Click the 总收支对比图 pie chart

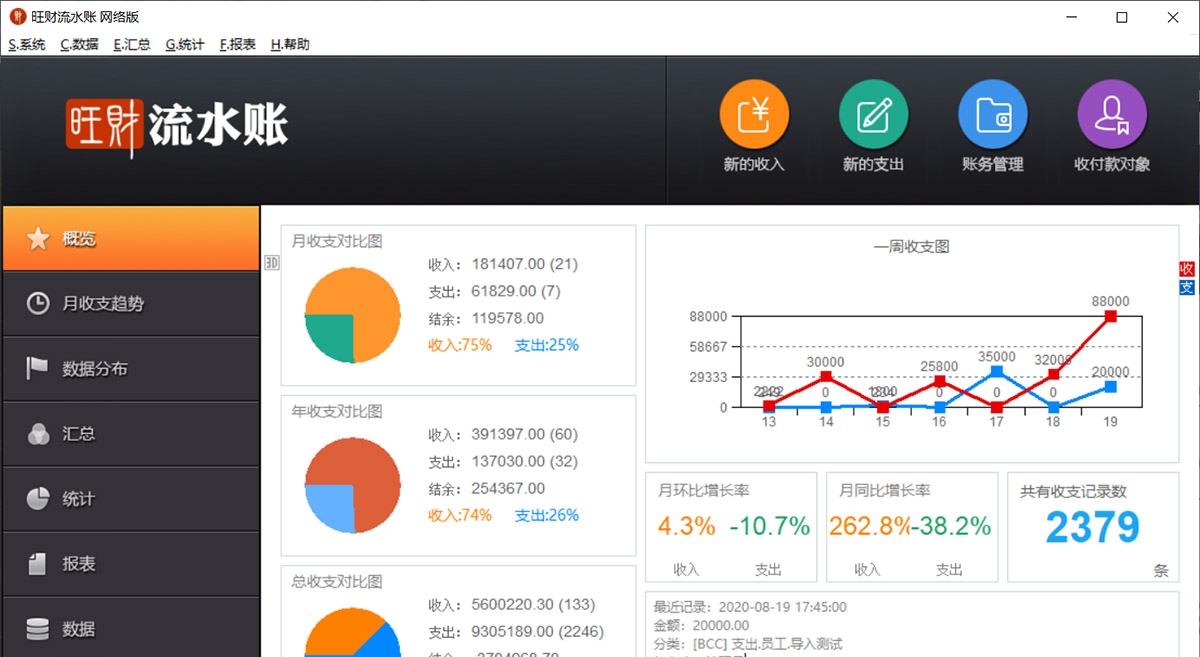[x=352, y=632]
